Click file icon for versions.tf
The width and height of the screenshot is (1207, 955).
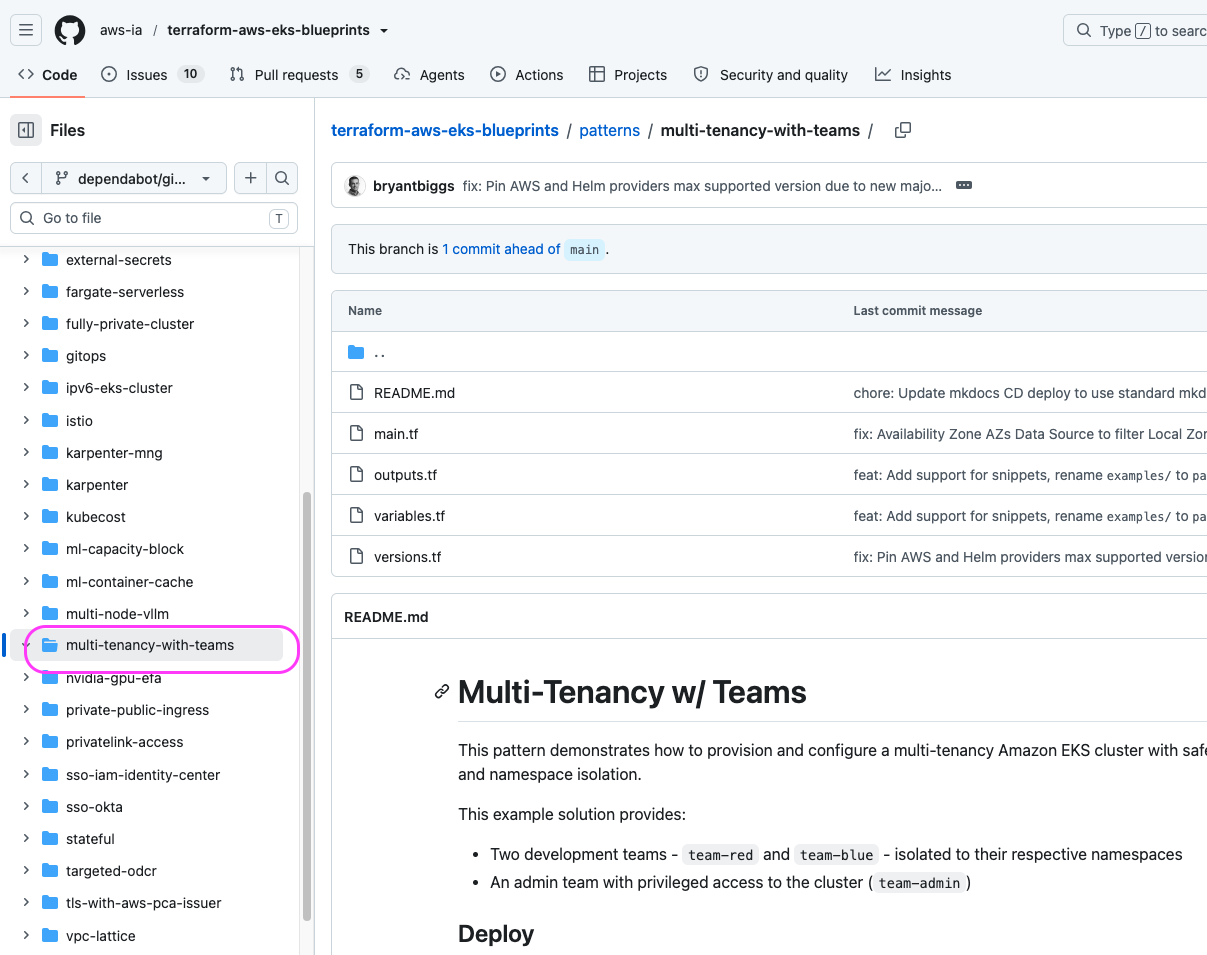tap(356, 556)
